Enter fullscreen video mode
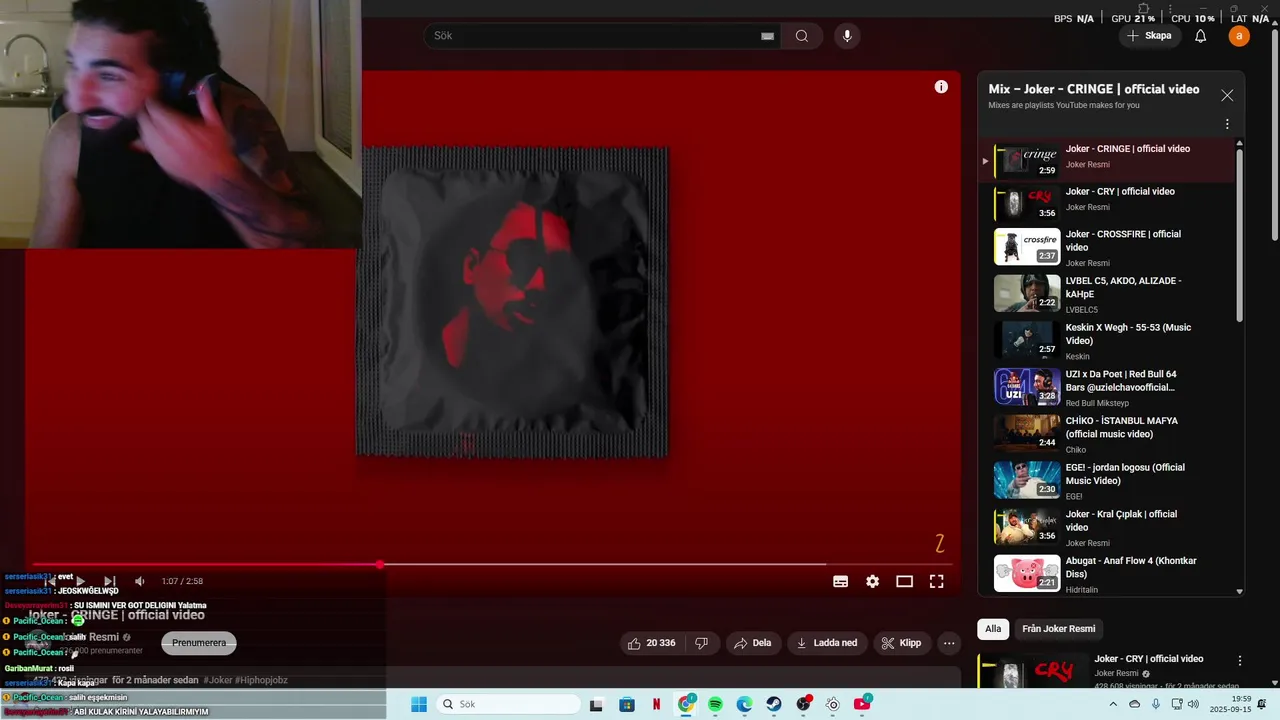Screen dimensions: 1280x720 coord(937,581)
